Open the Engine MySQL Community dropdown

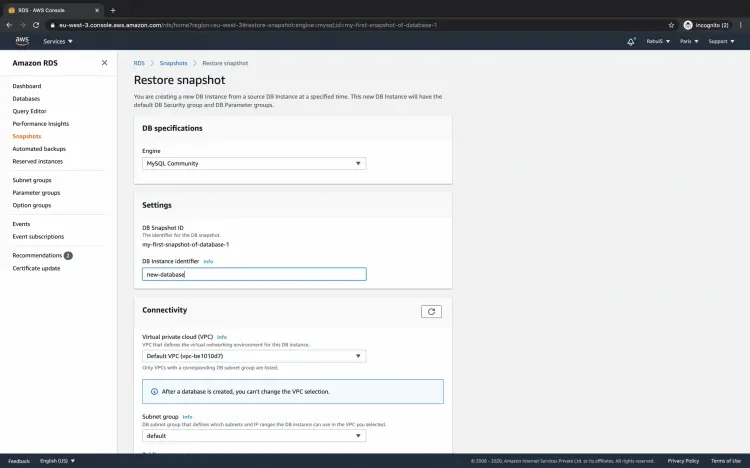[254, 163]
